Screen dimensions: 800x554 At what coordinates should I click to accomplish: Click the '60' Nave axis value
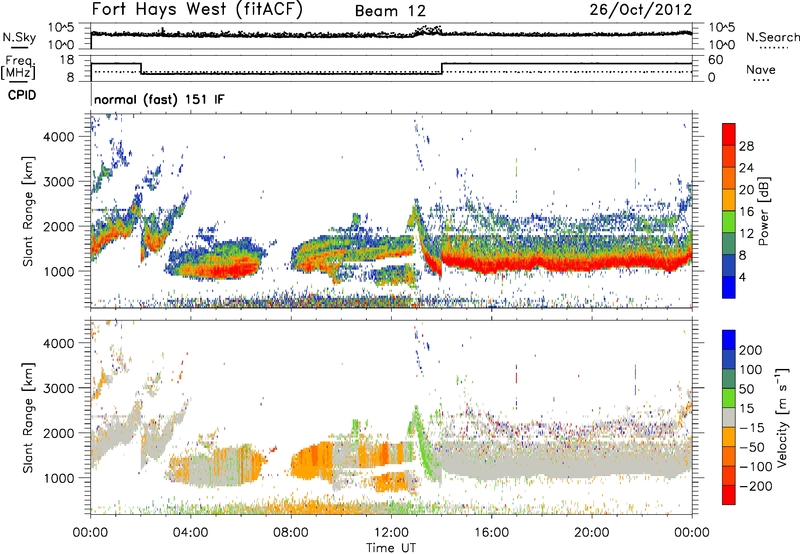(716, 60)
